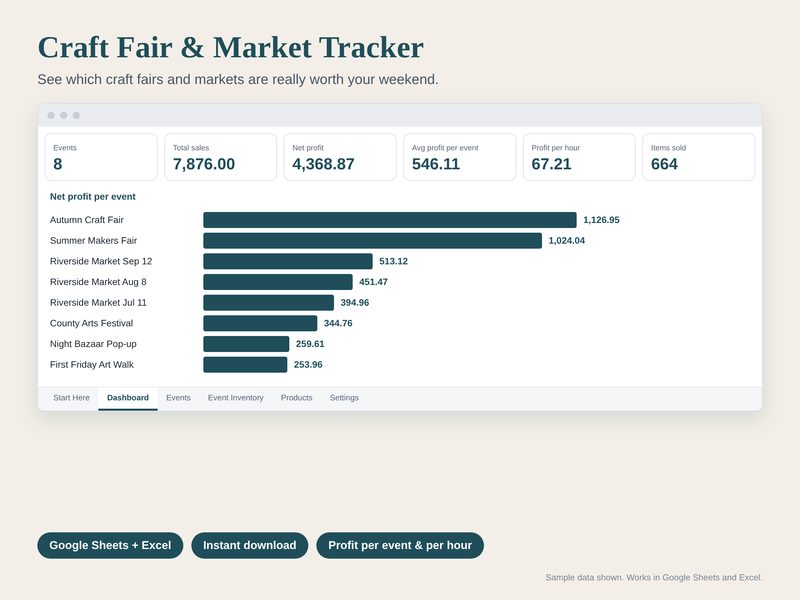Click the value 1,126.95

point(602,220)
